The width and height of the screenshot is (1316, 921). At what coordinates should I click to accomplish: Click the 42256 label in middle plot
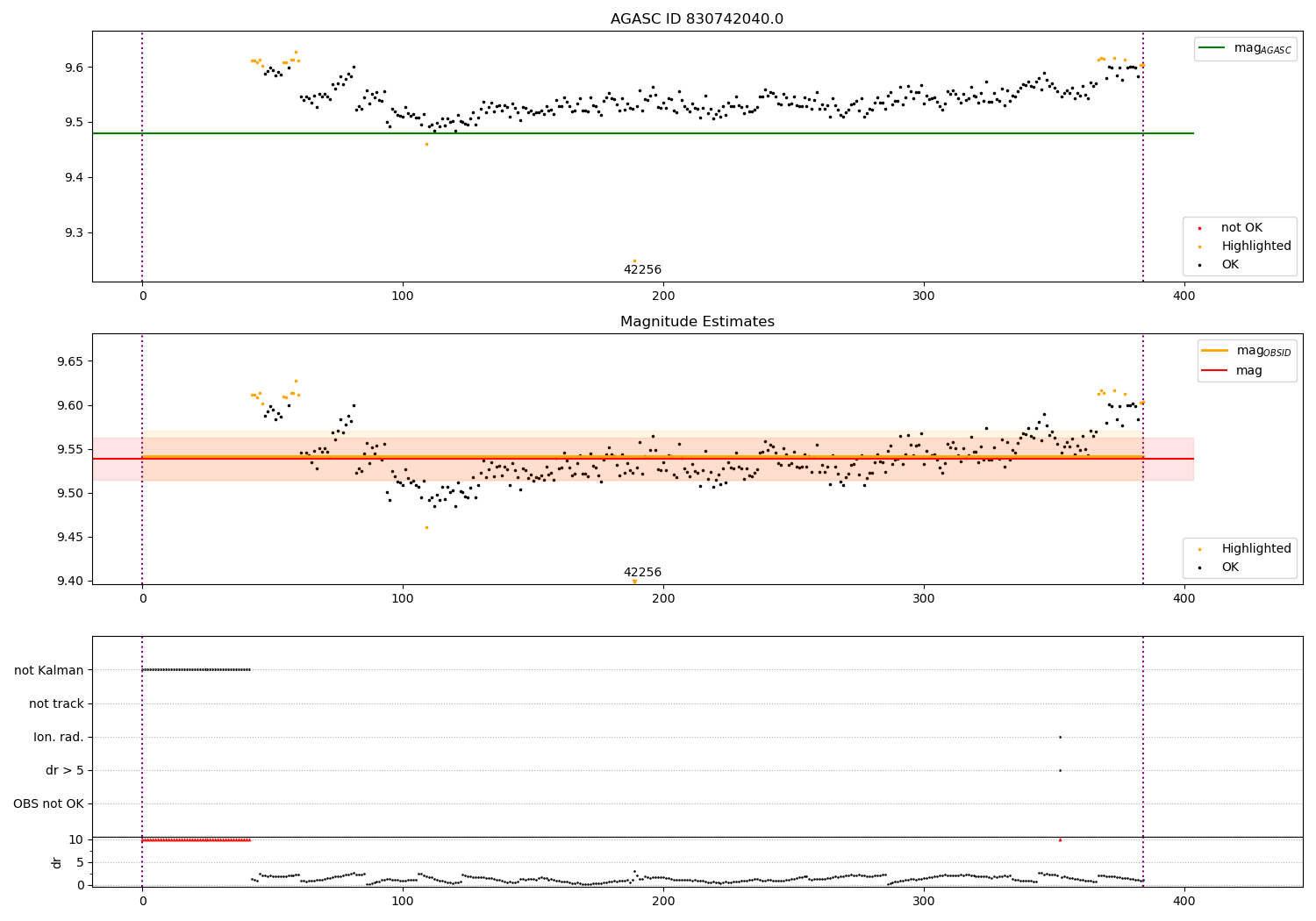pos(642,573)
